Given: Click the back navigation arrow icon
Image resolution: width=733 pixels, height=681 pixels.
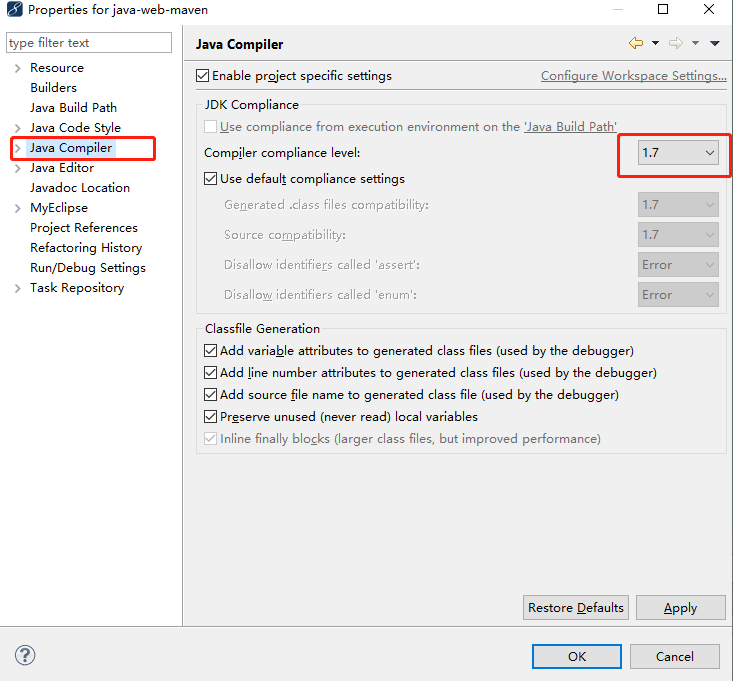Looking at the screenshot, I should (636, 43).
